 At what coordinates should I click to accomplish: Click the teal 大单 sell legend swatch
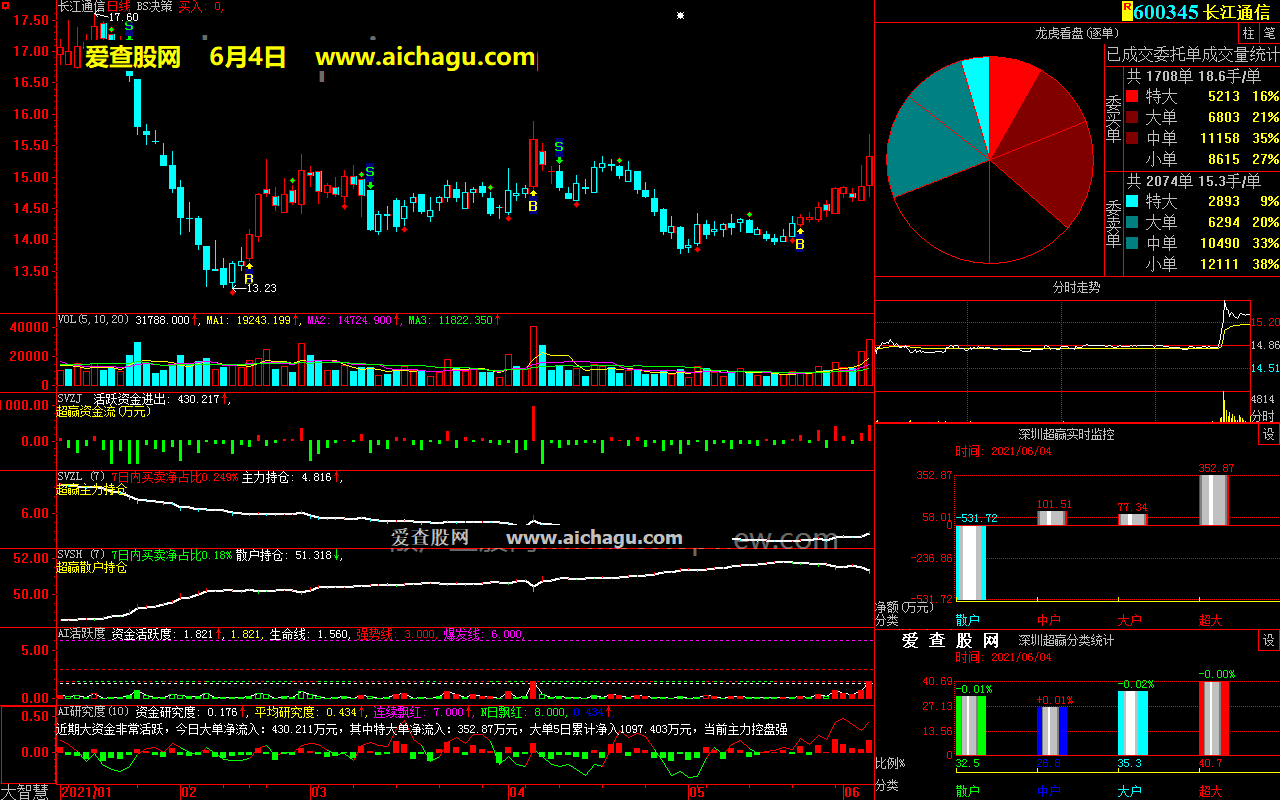point(1132,223)
